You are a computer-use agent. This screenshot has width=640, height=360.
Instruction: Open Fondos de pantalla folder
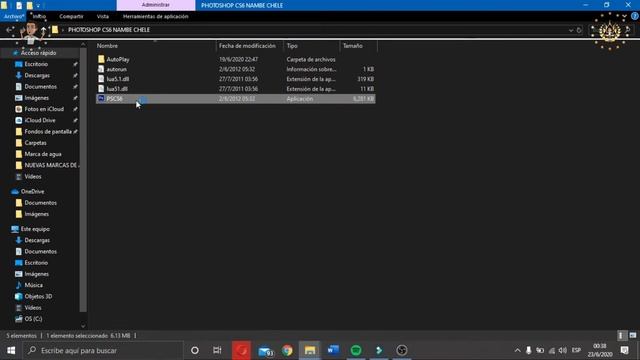[48, 131]
